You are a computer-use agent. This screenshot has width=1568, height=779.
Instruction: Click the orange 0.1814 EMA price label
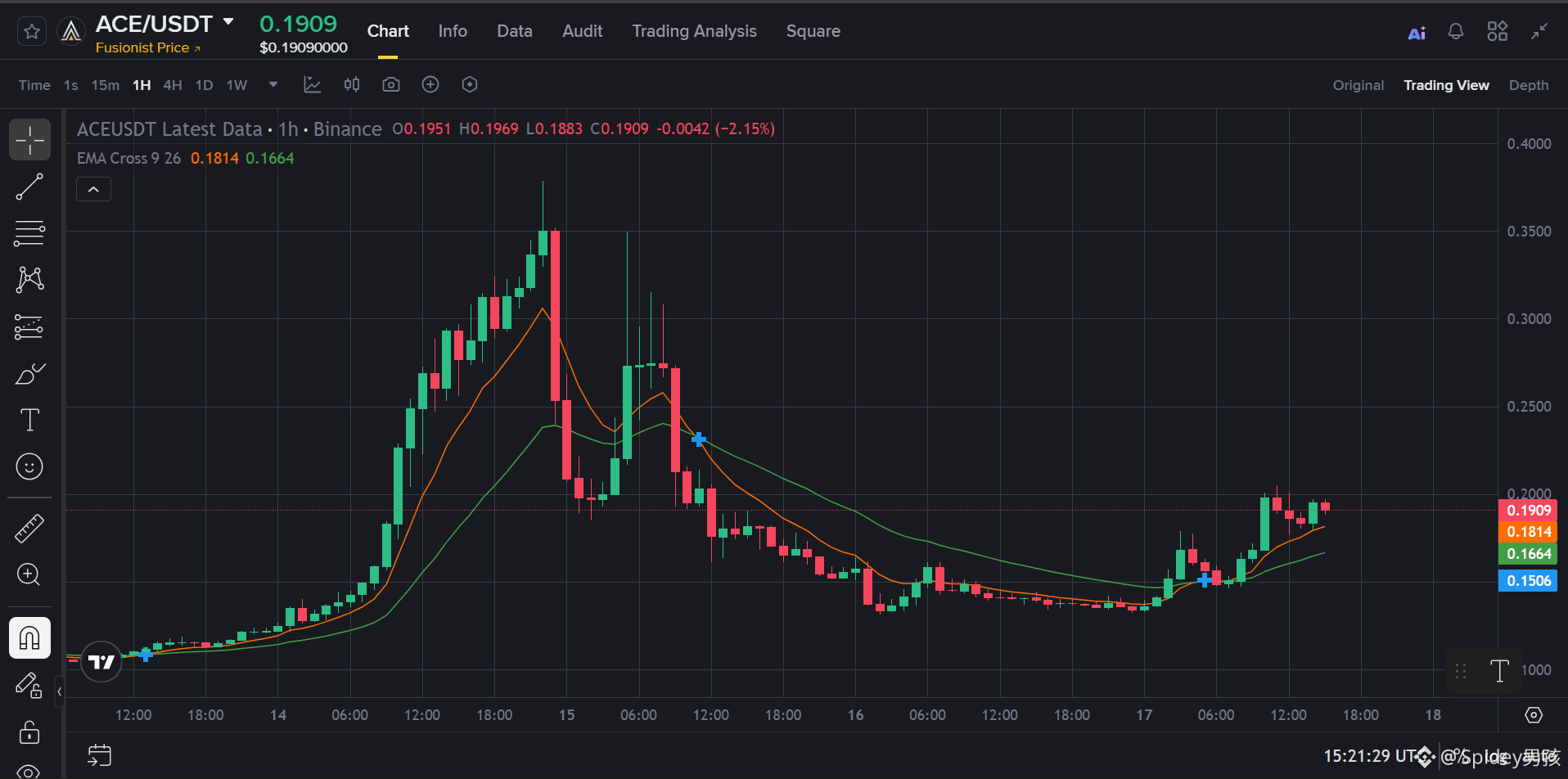click(1528, 532)
